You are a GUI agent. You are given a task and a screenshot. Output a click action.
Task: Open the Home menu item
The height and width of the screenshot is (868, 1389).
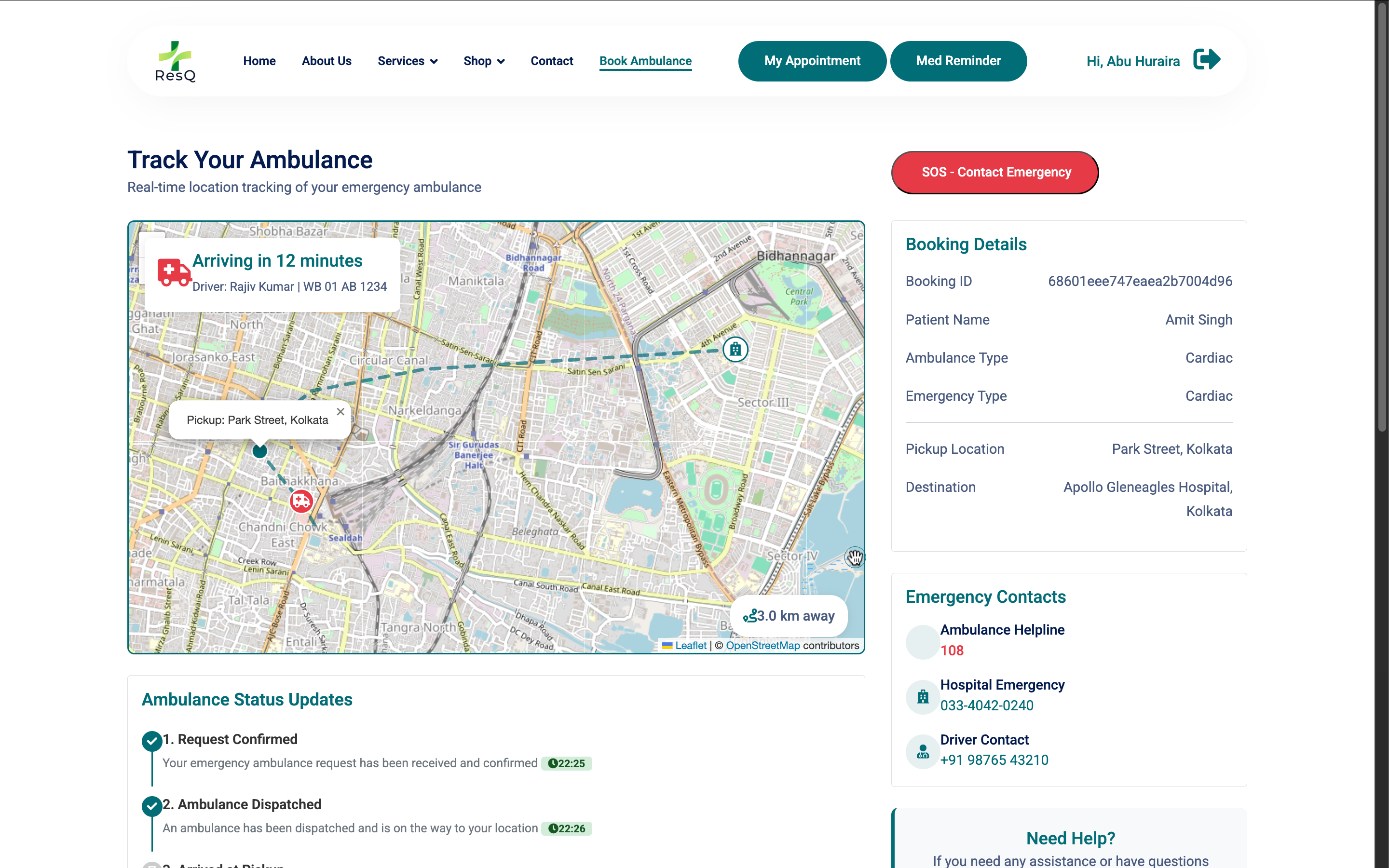[x=259, y=61]
